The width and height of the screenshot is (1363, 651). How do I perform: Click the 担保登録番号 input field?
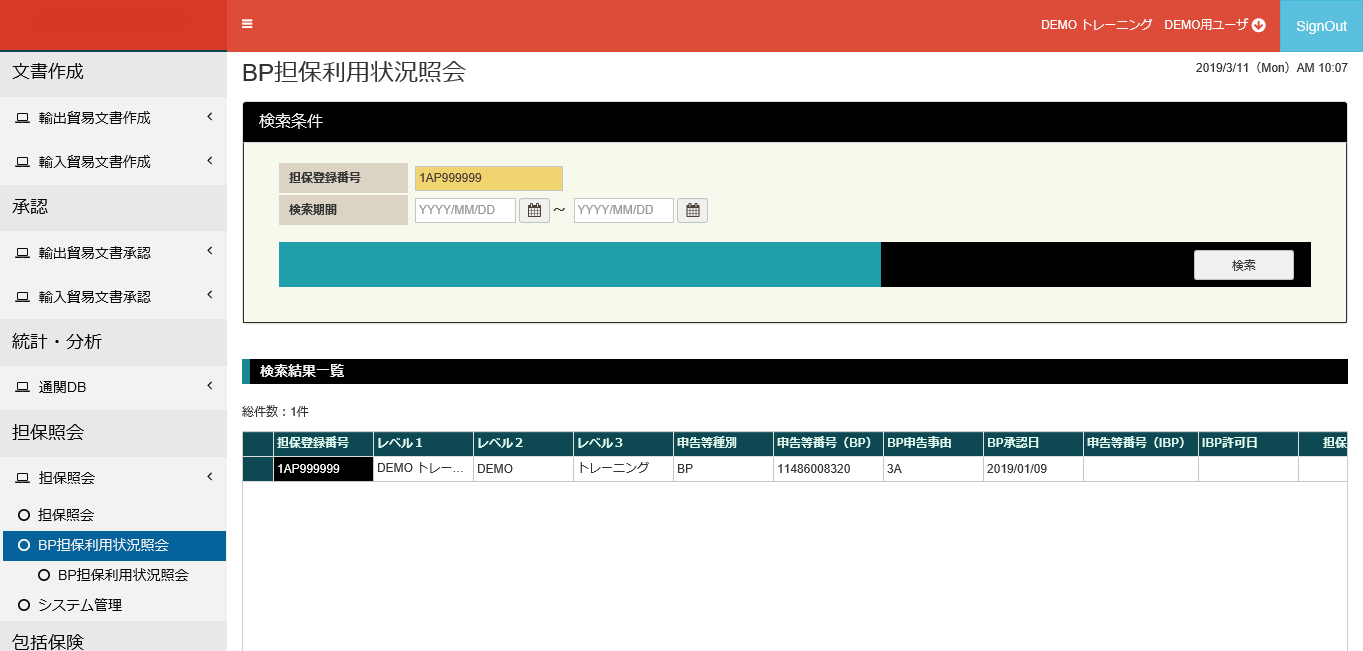coord(489,178)
